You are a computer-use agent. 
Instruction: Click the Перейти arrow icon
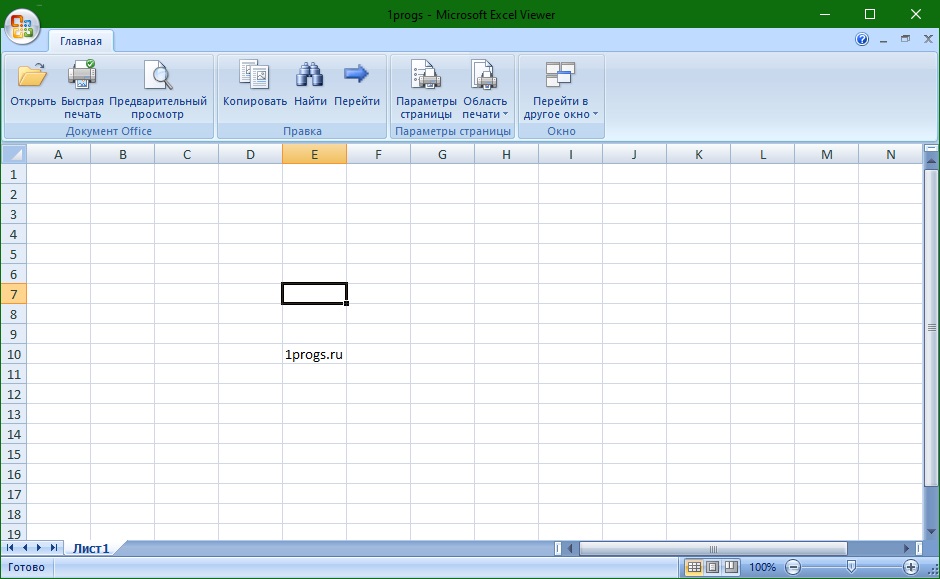point(356,74)
